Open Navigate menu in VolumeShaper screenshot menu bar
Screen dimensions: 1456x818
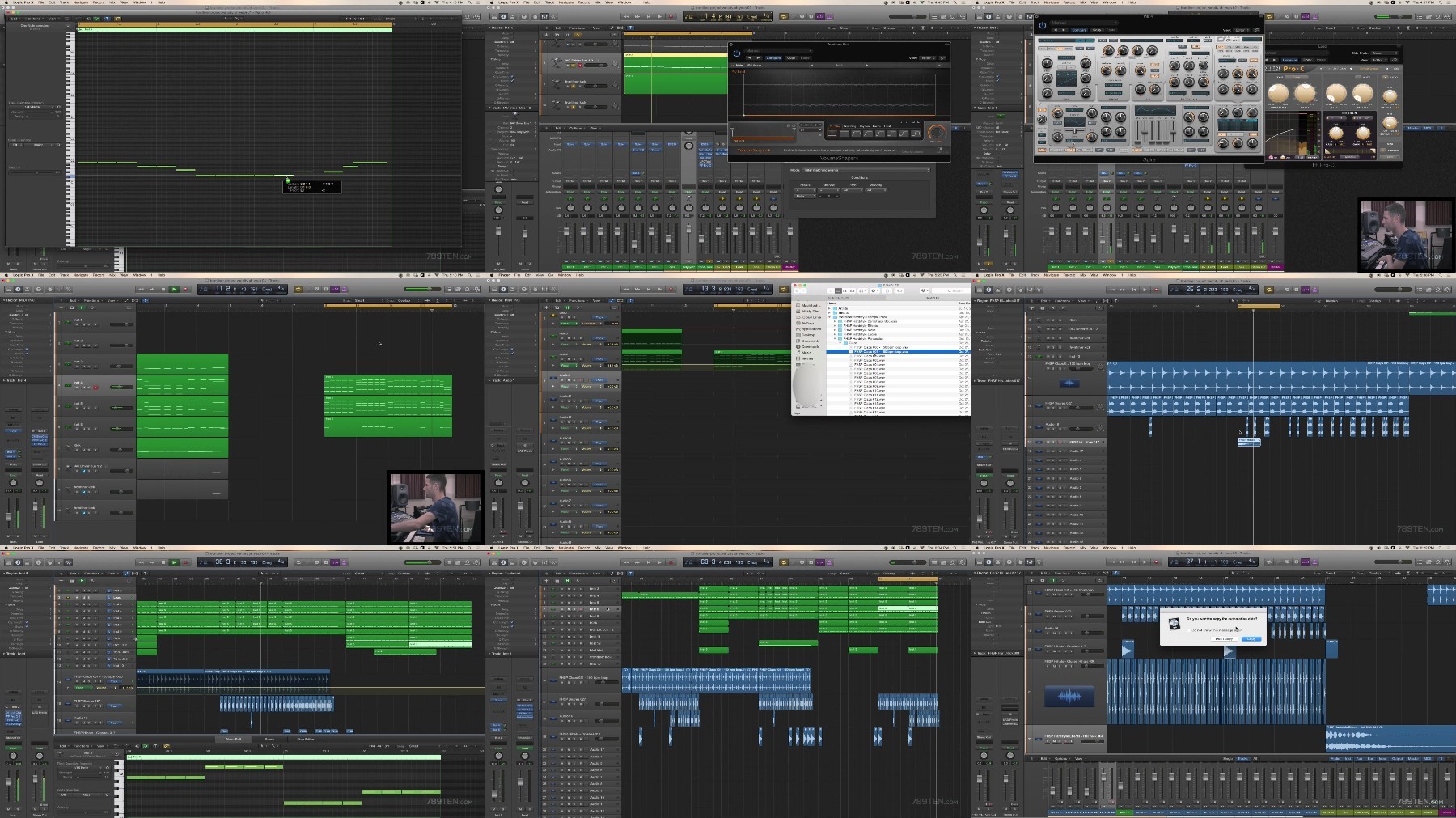566,2
